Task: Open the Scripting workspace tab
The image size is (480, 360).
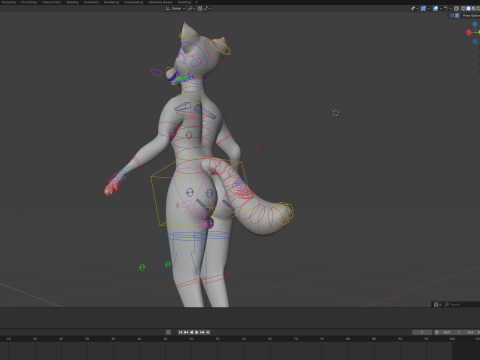Action: pyautogui.click(x=184, y=2)
